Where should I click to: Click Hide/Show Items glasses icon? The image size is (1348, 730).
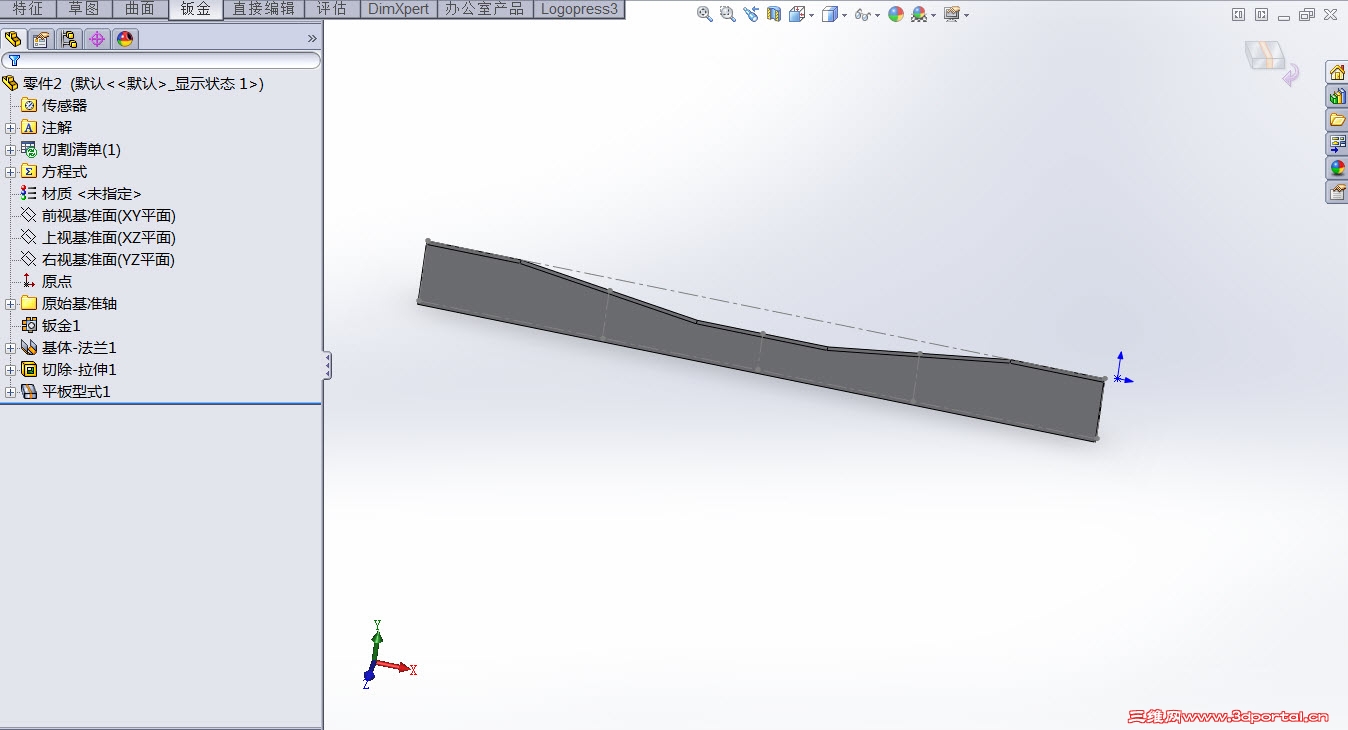[x=862, y=14]
